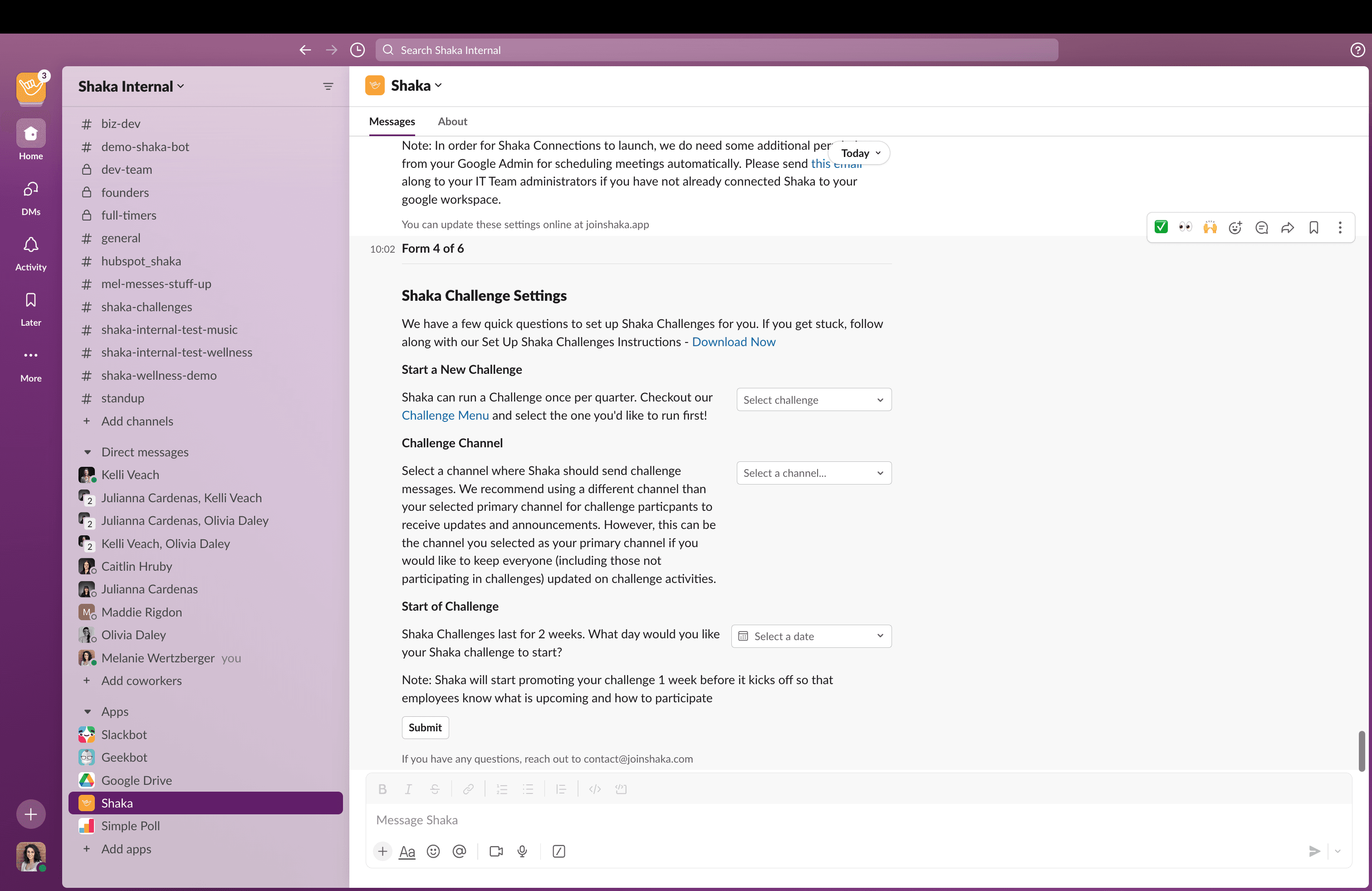
Task: Click the italic formatting icon
Action: pos(407,789)
